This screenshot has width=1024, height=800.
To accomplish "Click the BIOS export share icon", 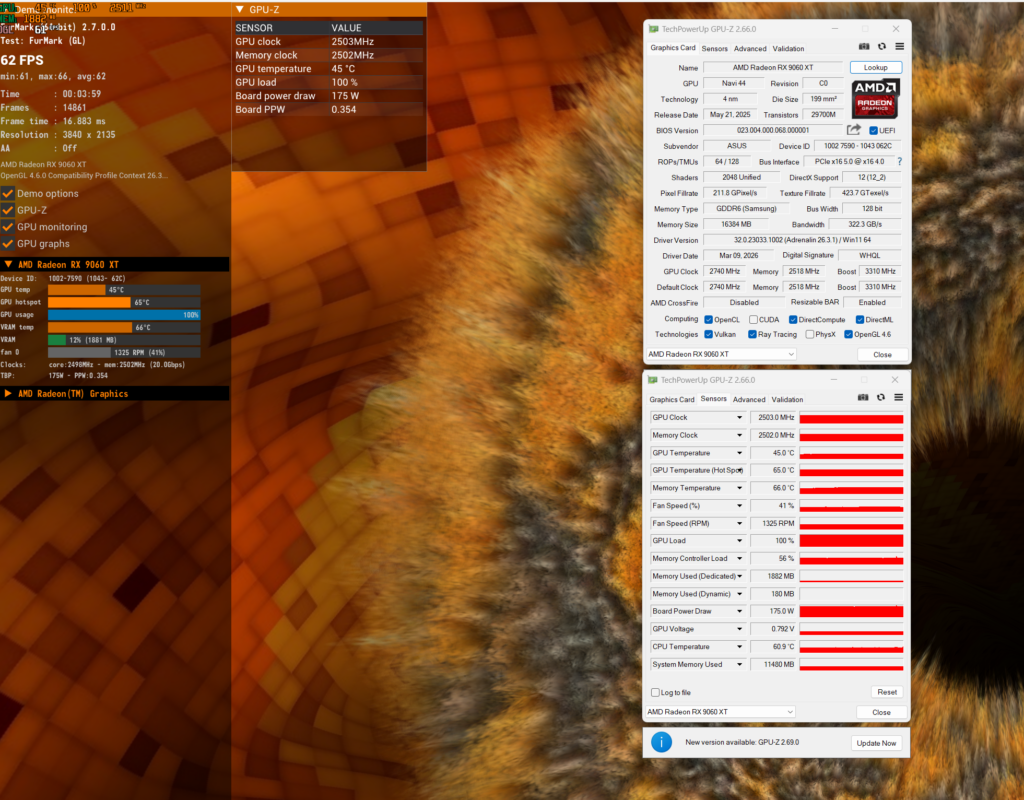I will click(854, 130).
